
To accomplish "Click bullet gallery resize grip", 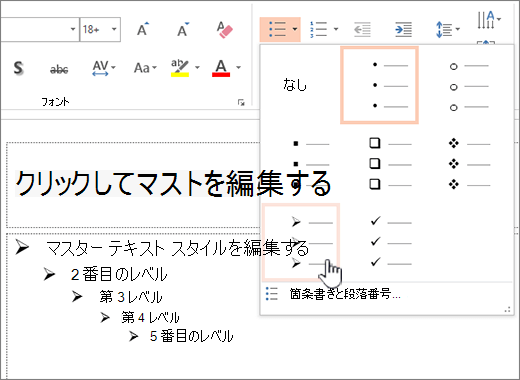I will 508,310.
